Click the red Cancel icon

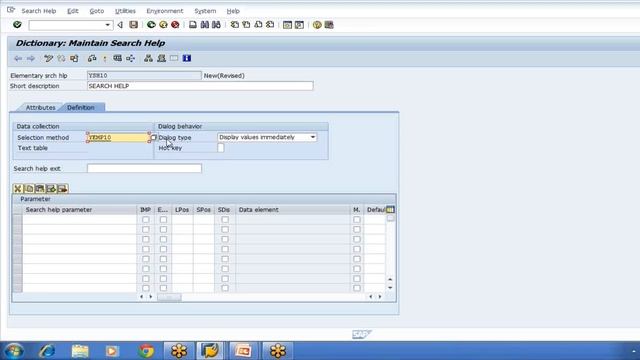175,25
